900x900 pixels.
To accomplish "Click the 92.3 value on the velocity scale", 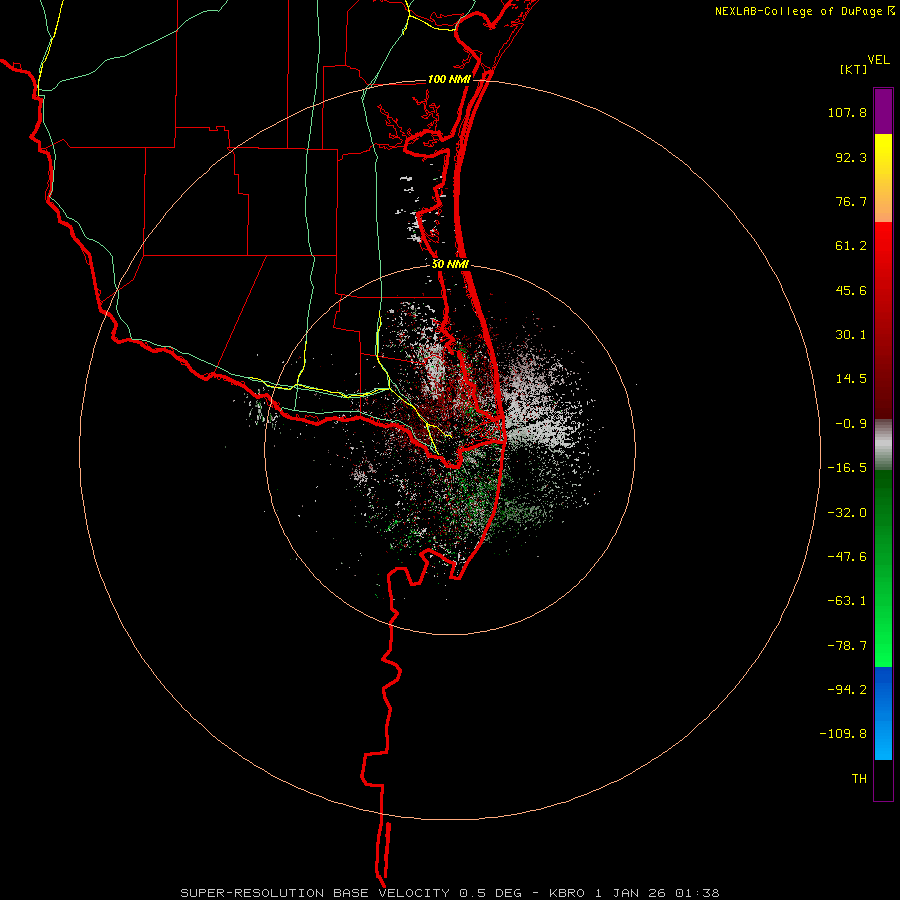I will point(851,157).
